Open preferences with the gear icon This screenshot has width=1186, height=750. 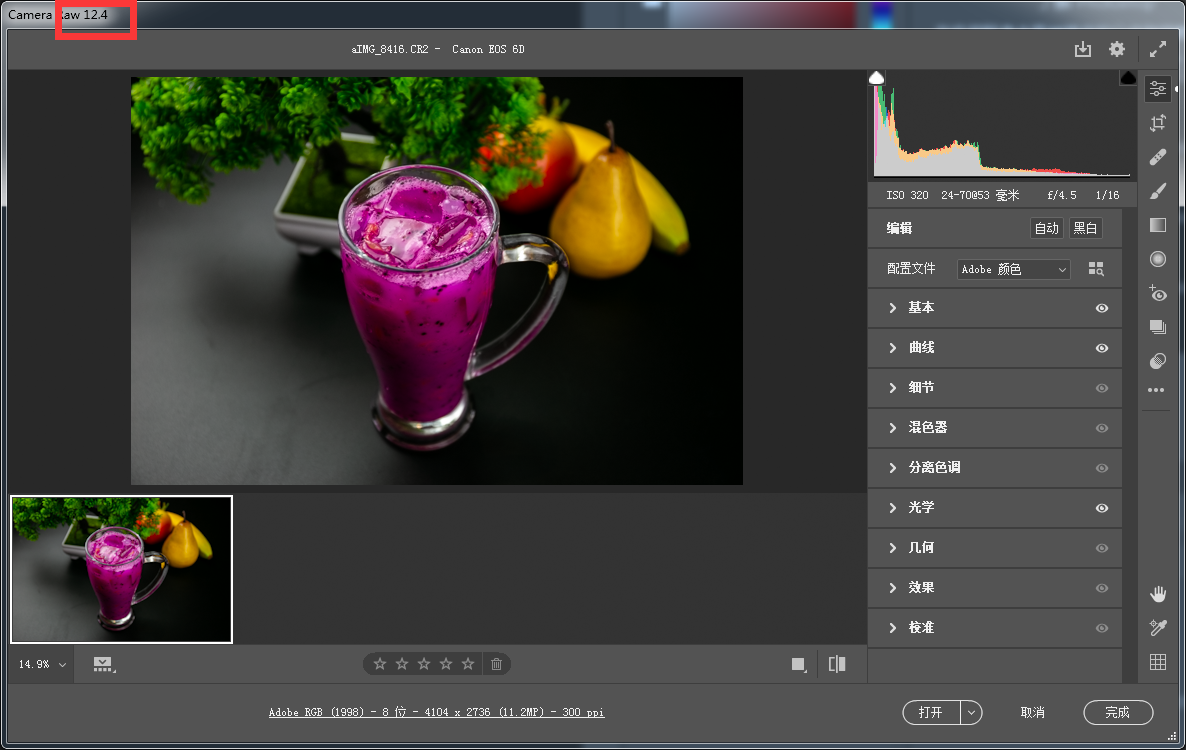[1117, 49]
